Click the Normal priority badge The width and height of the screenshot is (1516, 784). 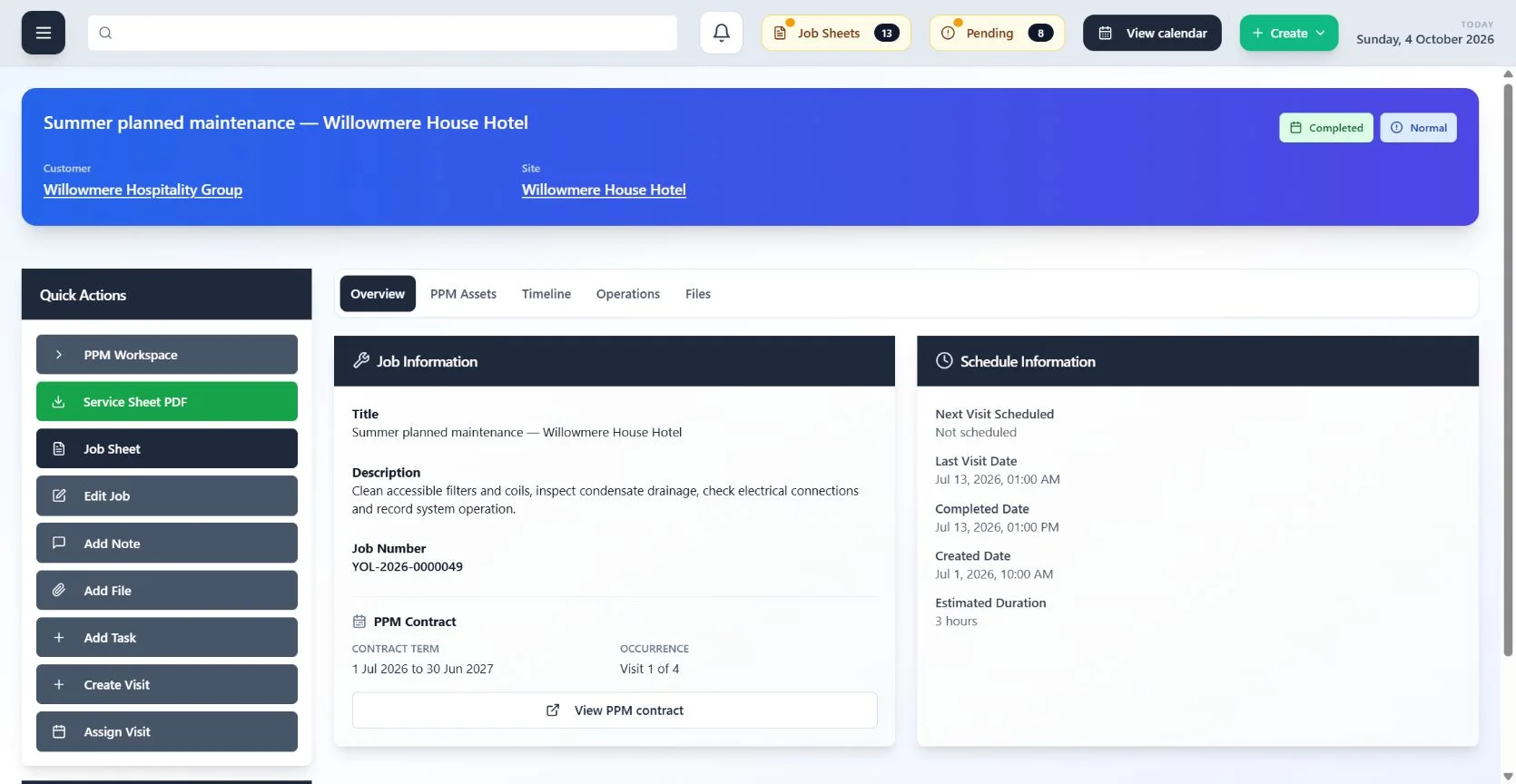click(x=1419, y=128)
